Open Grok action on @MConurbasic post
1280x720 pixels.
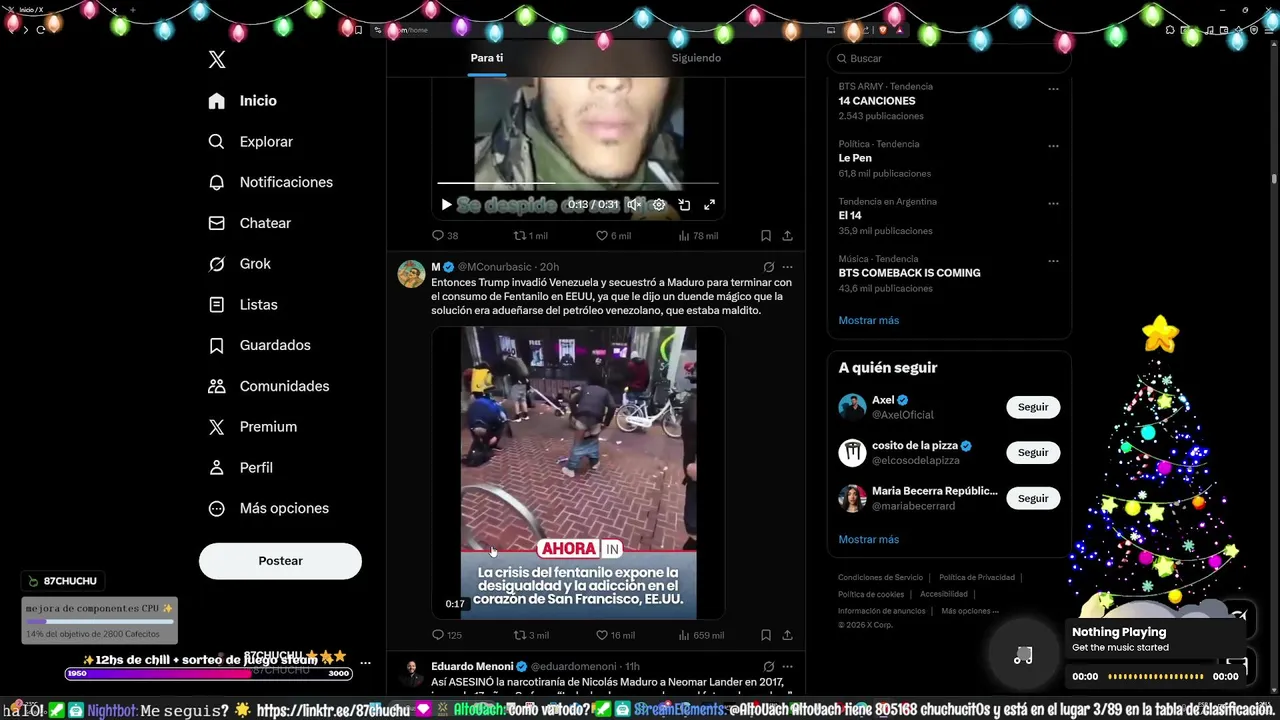(768, 267)
